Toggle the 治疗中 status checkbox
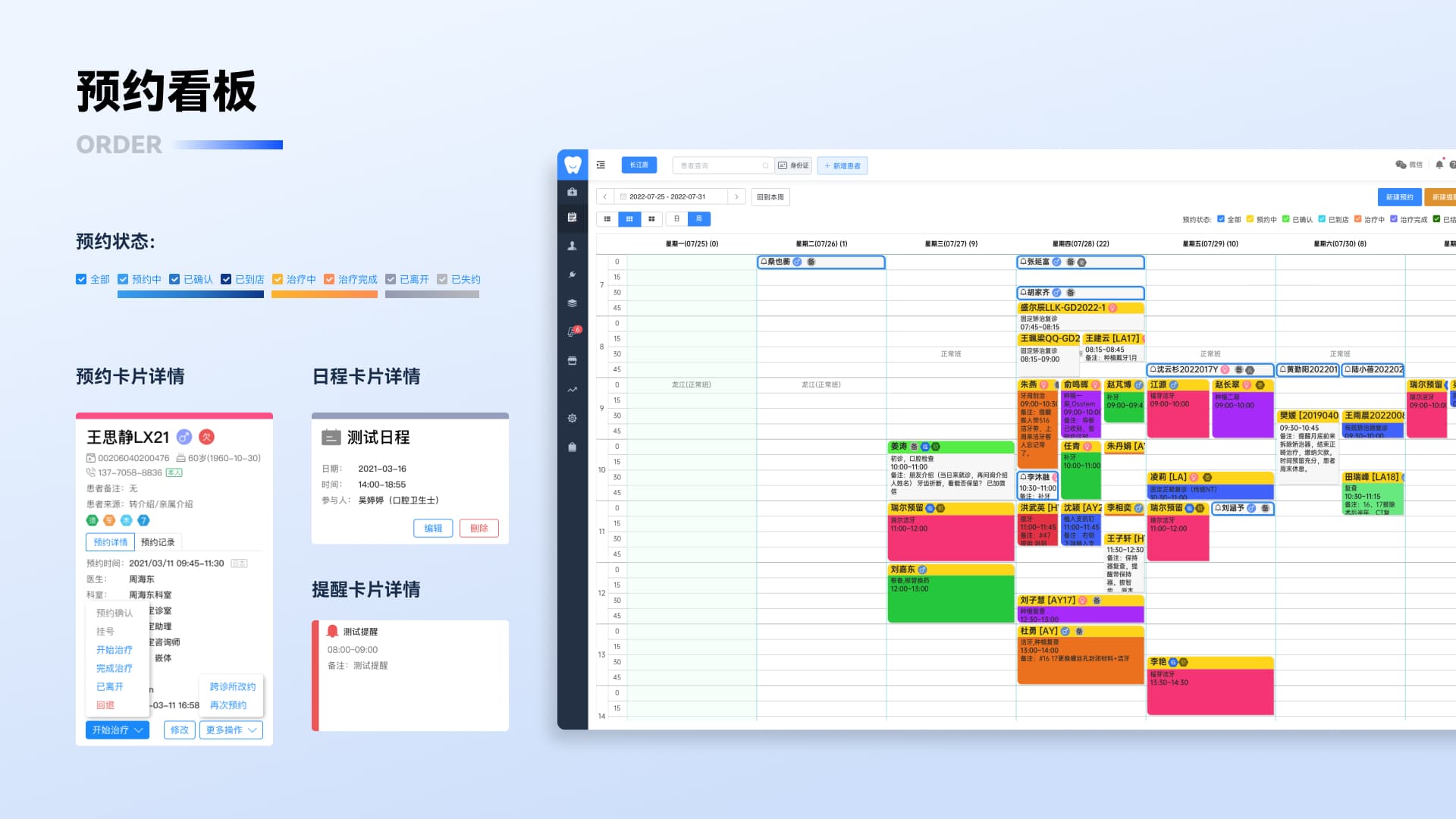The image size is (1456, 819). coord(278,279)
